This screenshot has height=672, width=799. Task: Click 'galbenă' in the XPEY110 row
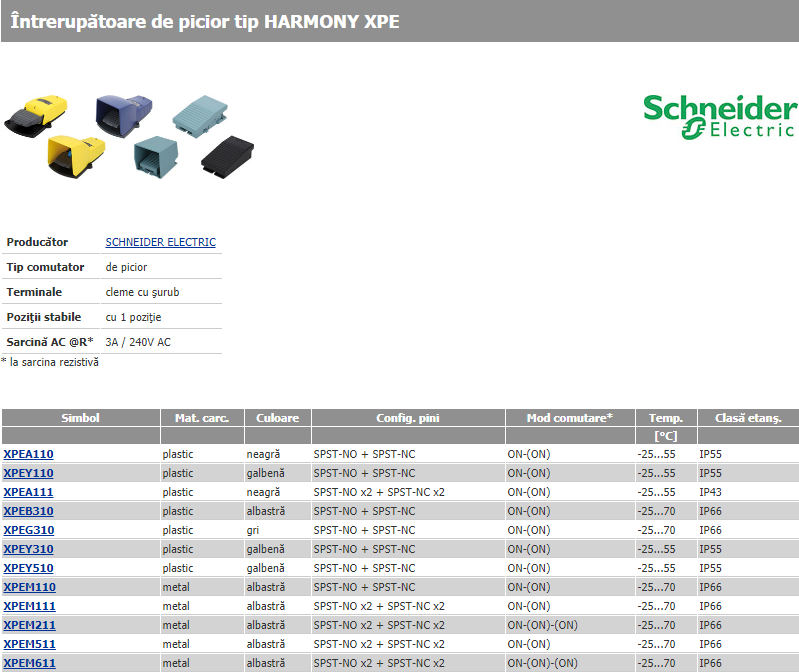tap(265, 473)
